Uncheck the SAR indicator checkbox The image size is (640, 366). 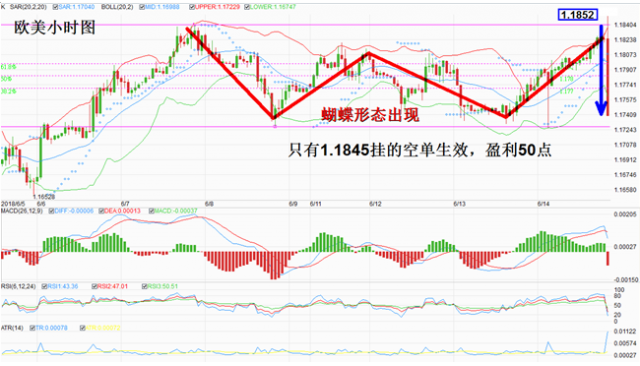click(55, 7)
